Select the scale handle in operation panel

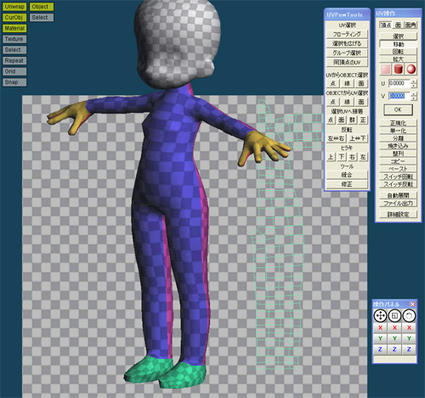click(395, 315)
